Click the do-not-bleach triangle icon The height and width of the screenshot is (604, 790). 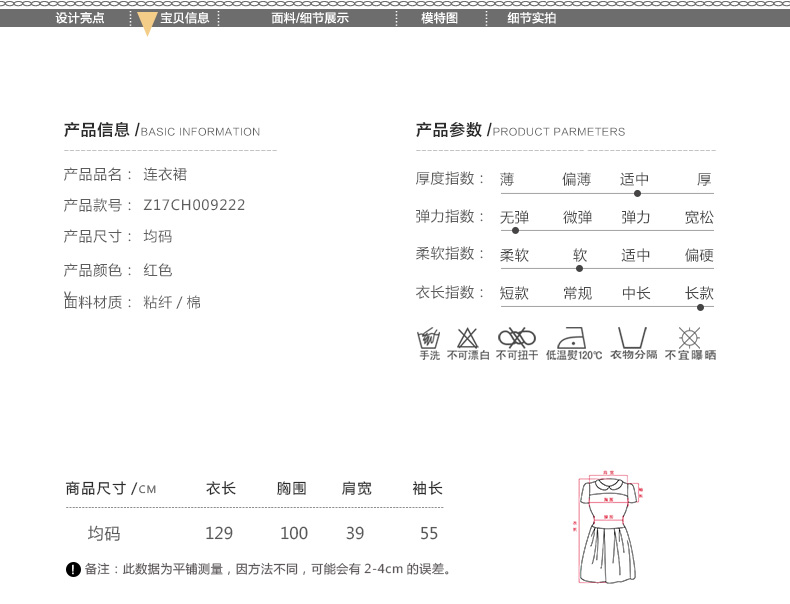[467, 337]
